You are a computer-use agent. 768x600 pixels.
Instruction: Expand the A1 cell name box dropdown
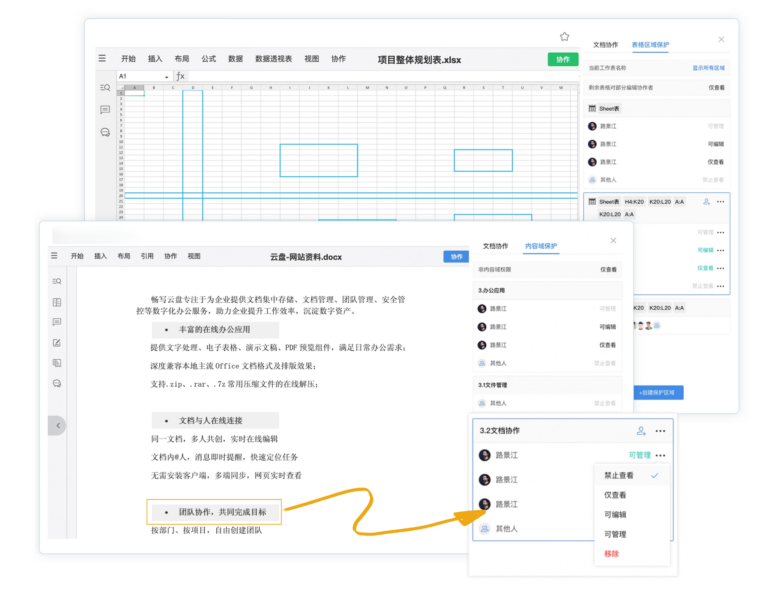coord(165,76)
